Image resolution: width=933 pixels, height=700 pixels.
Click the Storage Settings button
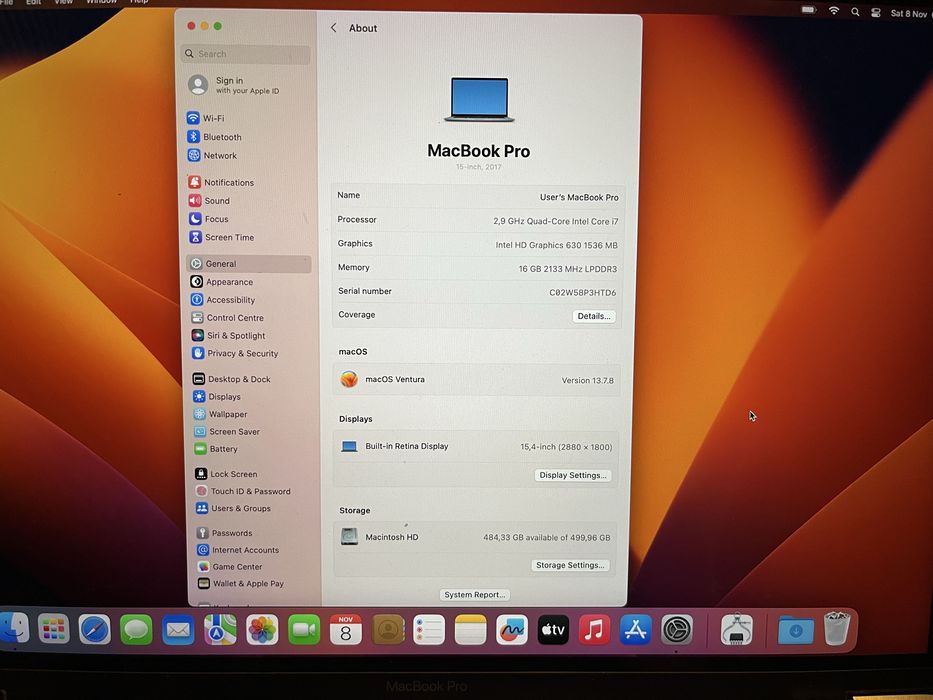[570, 565]
